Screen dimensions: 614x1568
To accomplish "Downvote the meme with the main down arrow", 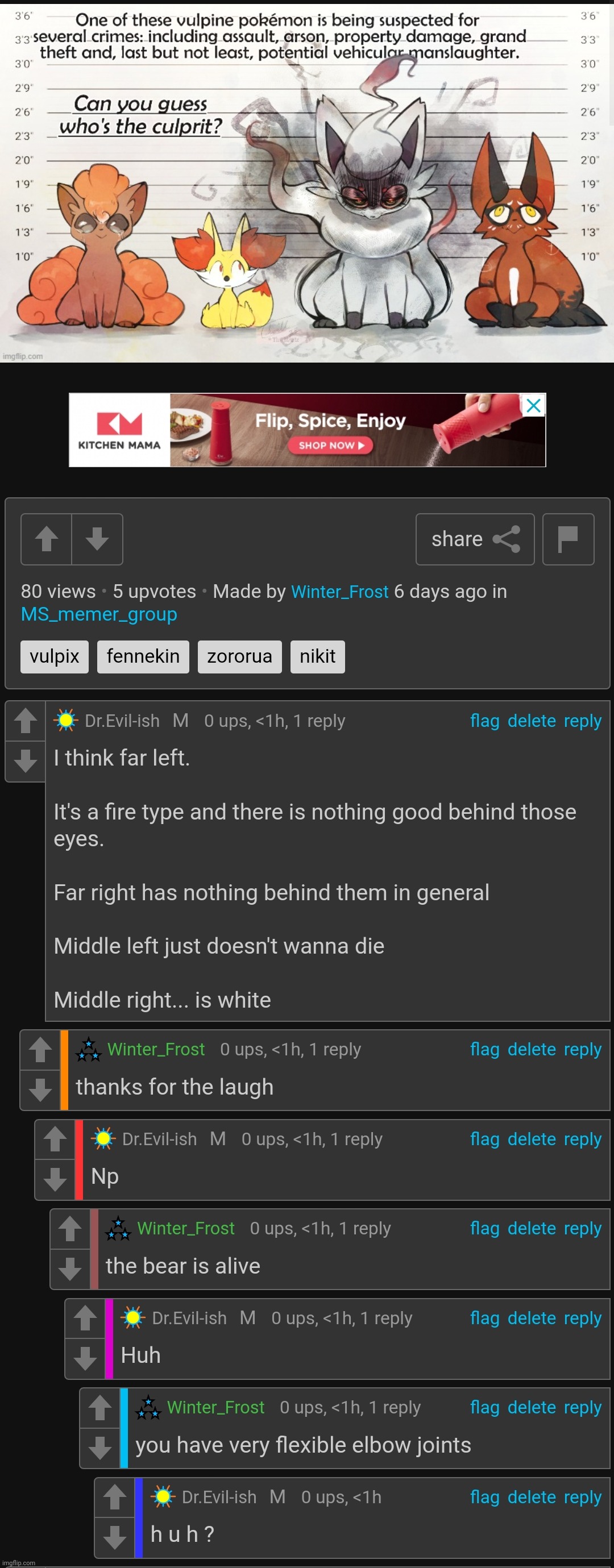I will tap(97, 539).
